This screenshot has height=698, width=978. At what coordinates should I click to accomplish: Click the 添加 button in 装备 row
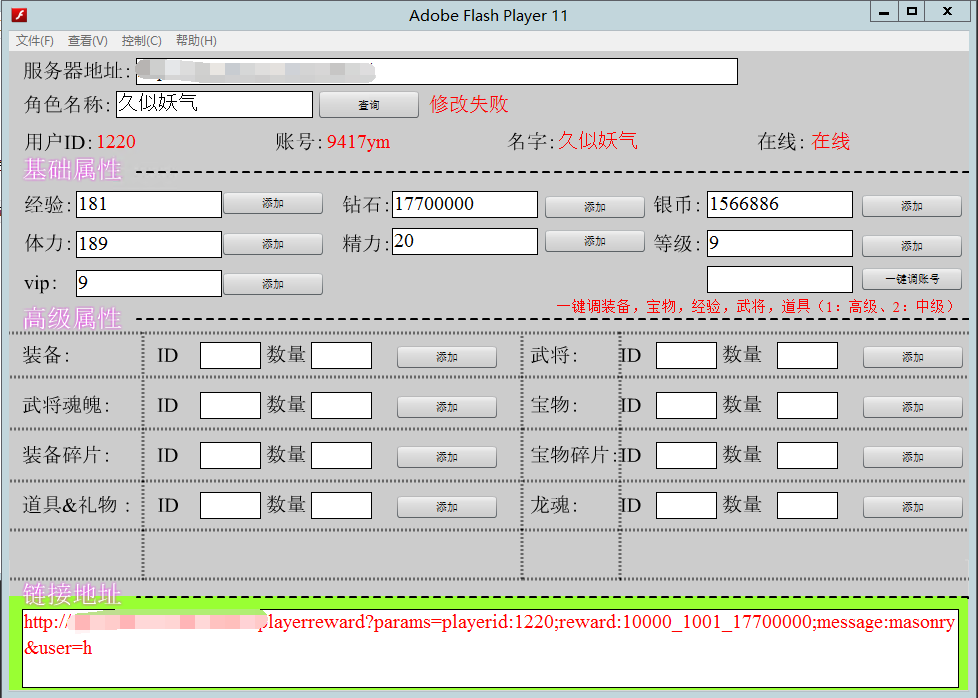[446, 357]
